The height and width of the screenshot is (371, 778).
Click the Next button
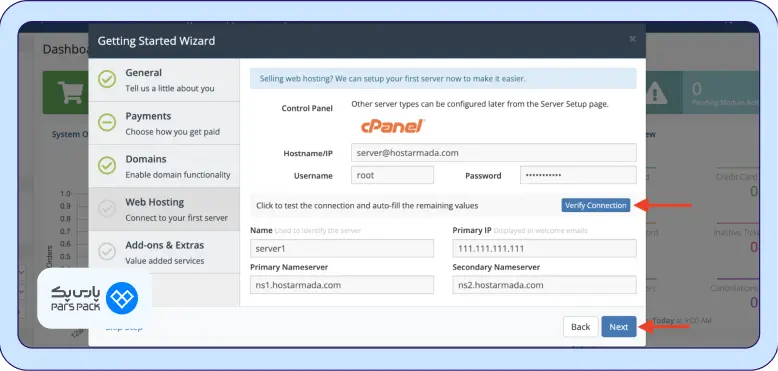[619, 327]
